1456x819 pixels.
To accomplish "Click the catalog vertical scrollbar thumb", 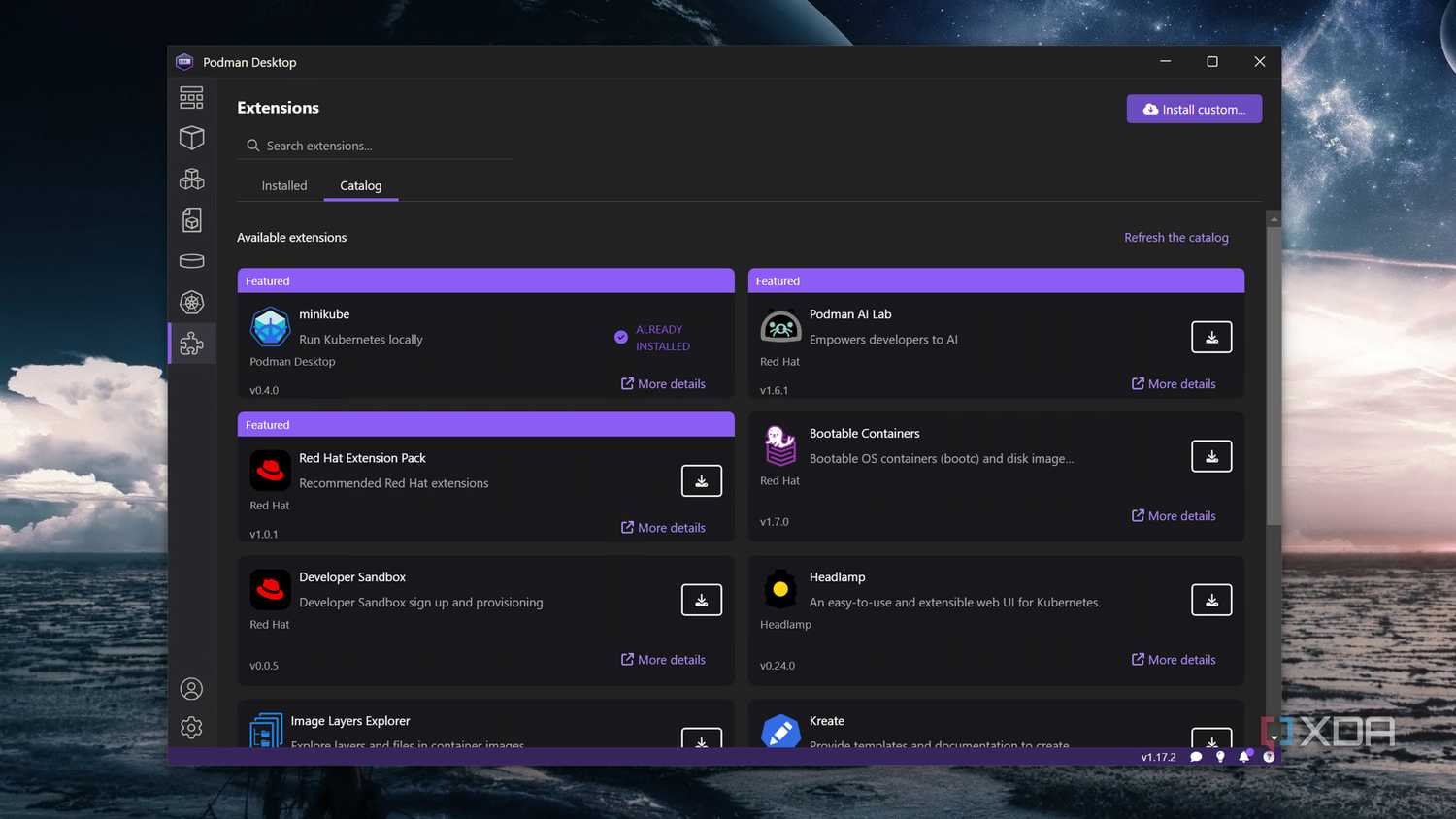I will pyautogui.click(x=1274, y=378).
